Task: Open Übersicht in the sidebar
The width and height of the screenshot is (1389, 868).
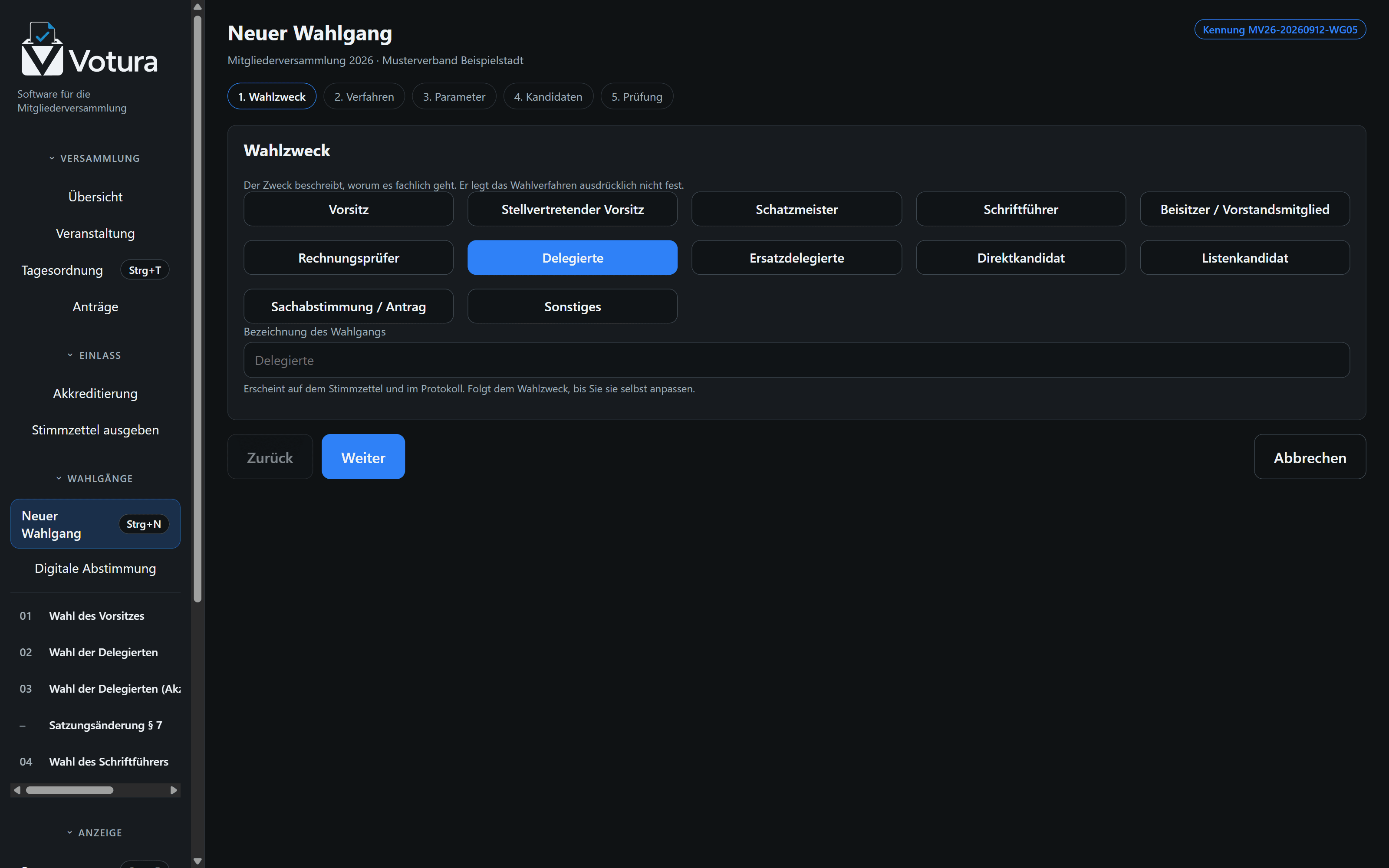Action: [x=95, y=197]
